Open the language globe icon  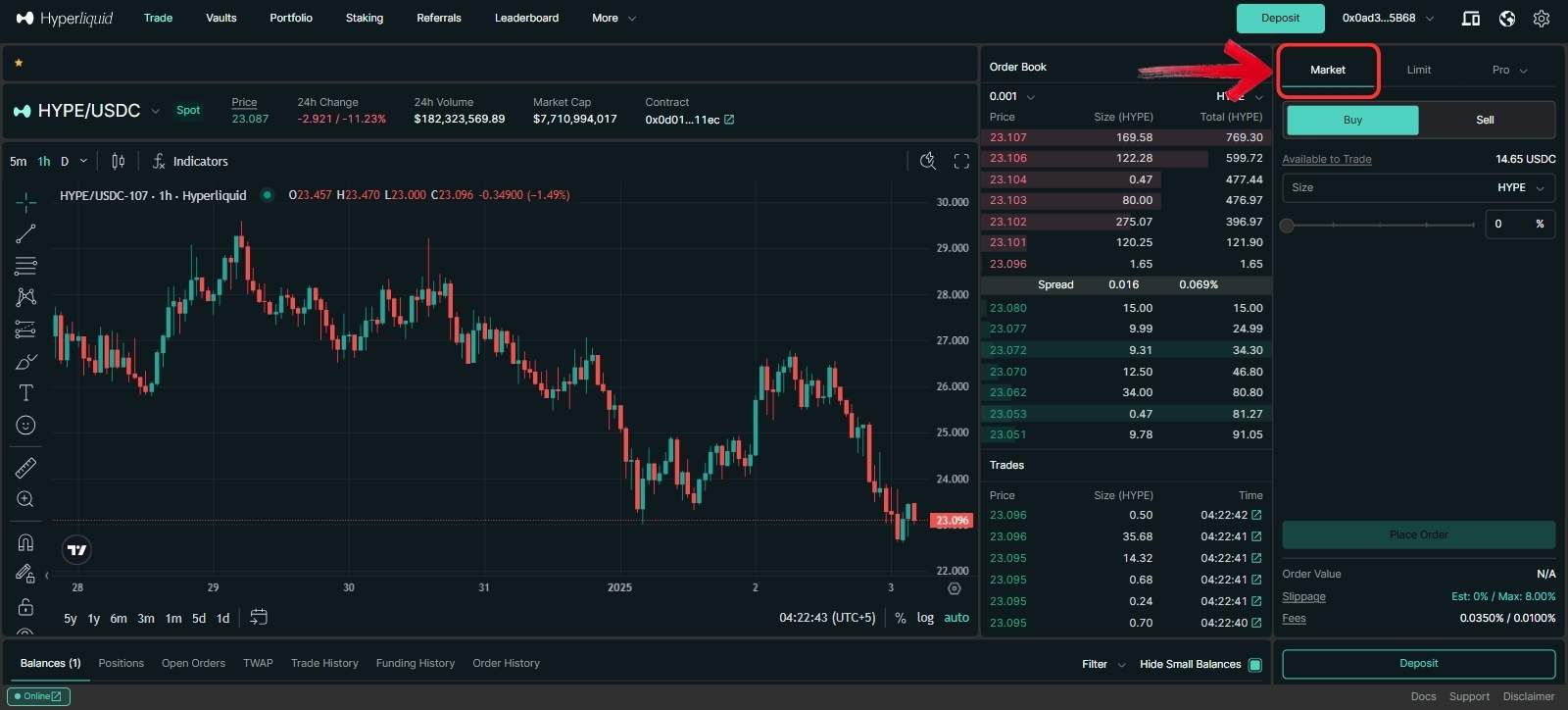pos(1507,18)
